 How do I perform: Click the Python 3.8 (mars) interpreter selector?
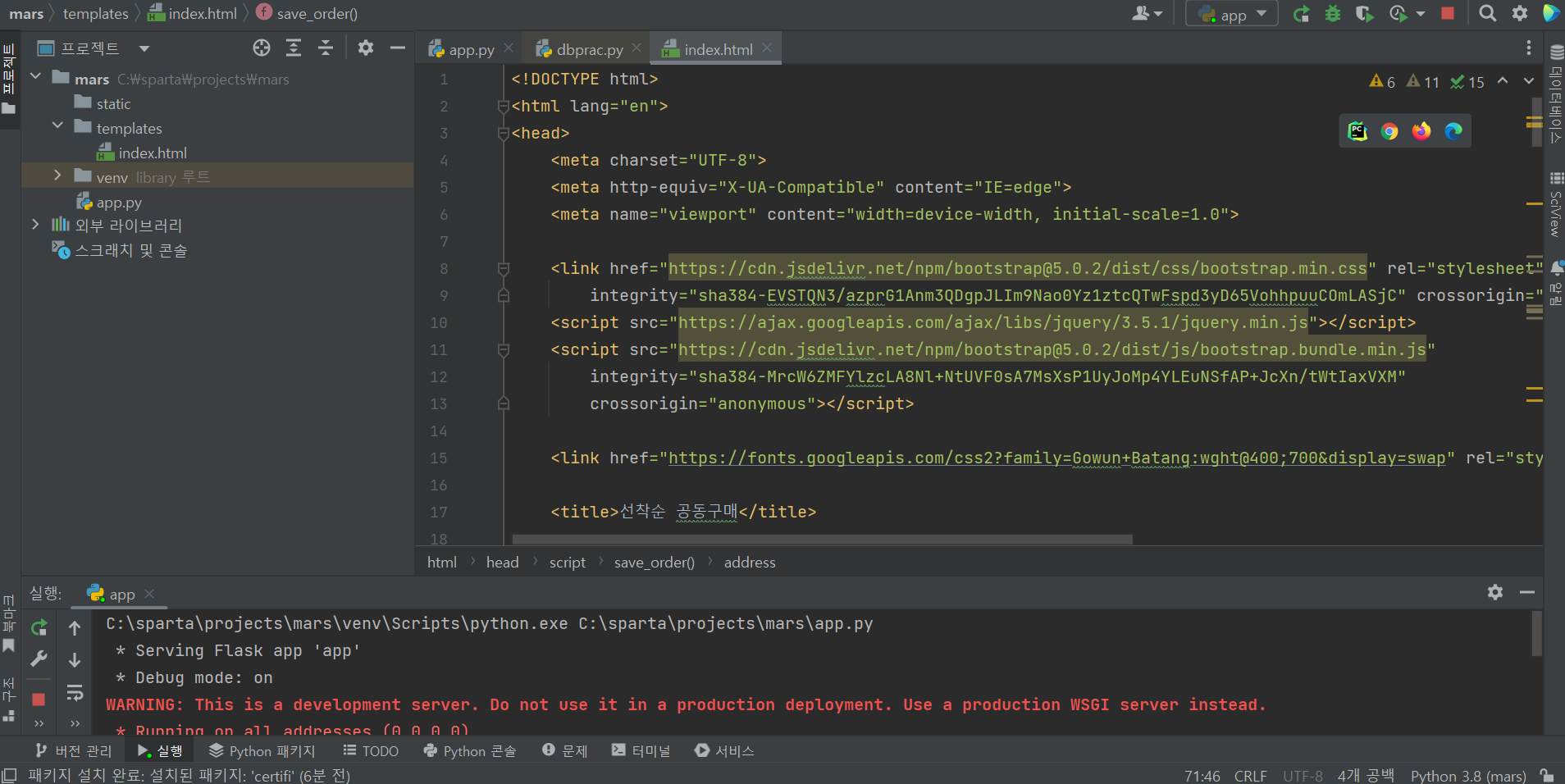pyautogui.click(x=1468, y=776)
